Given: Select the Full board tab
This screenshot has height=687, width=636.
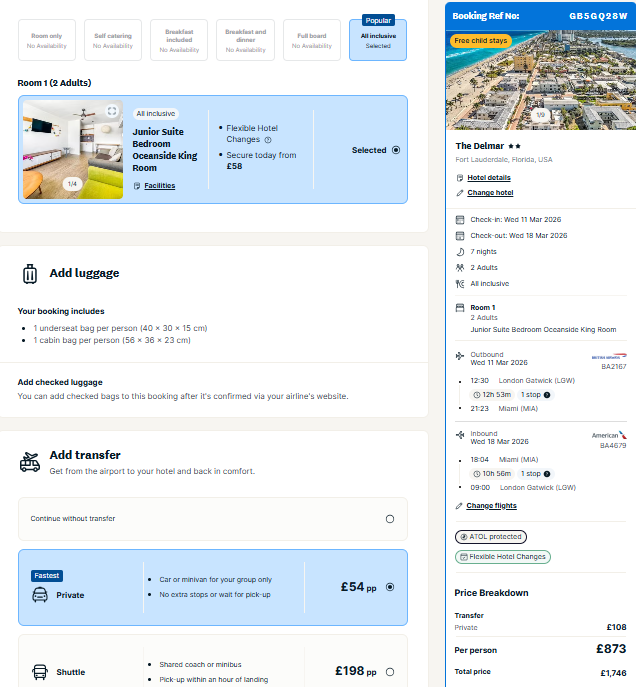Looking at the screenshot, I should (312, 40).
